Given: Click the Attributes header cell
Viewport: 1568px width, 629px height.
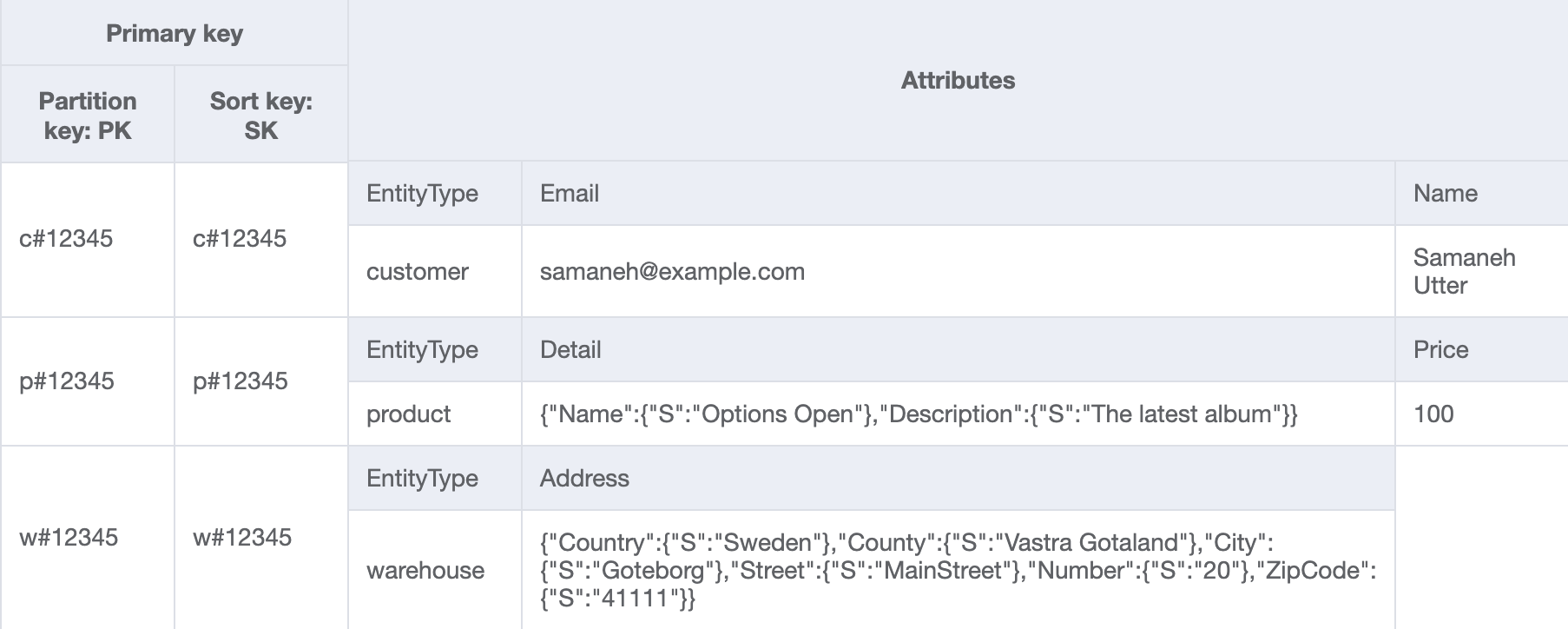Looking at the screenshot, I should tap(958, 81).
